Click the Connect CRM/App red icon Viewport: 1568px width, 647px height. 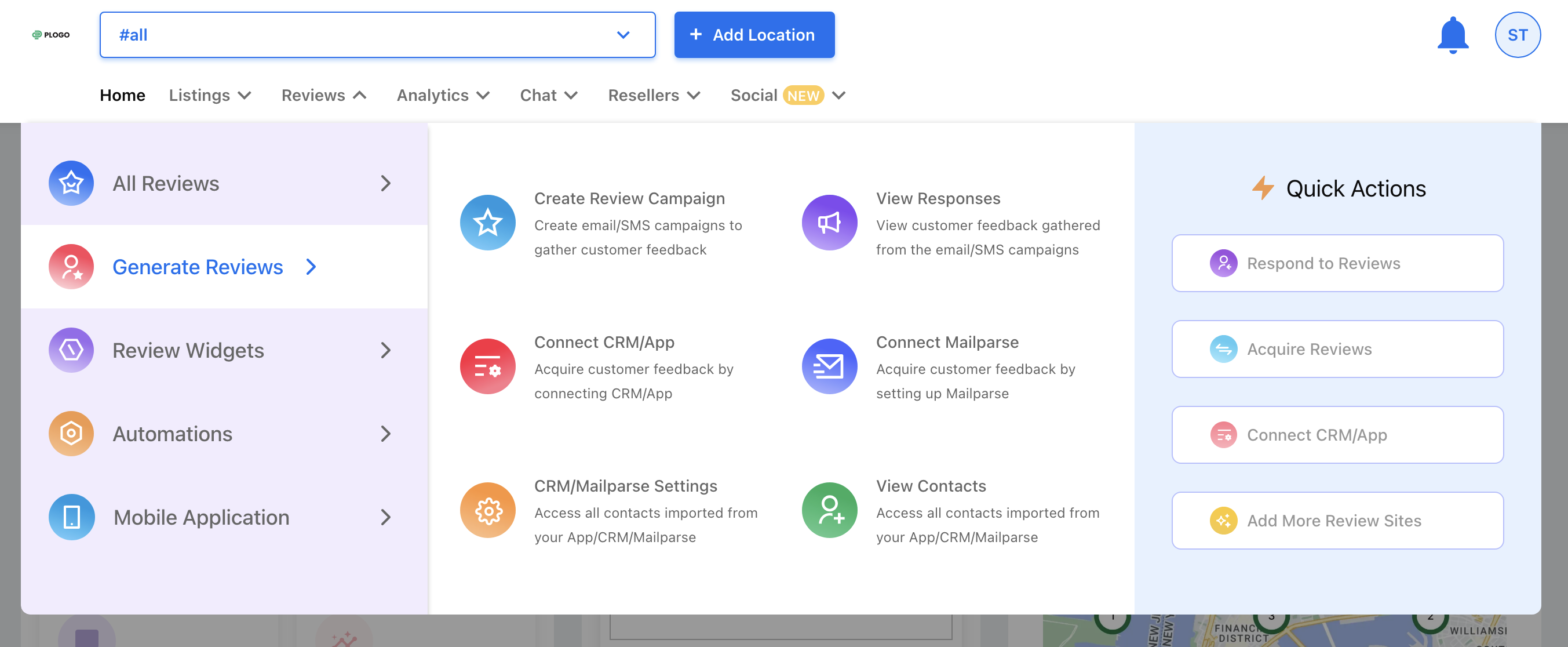[487, 366]
